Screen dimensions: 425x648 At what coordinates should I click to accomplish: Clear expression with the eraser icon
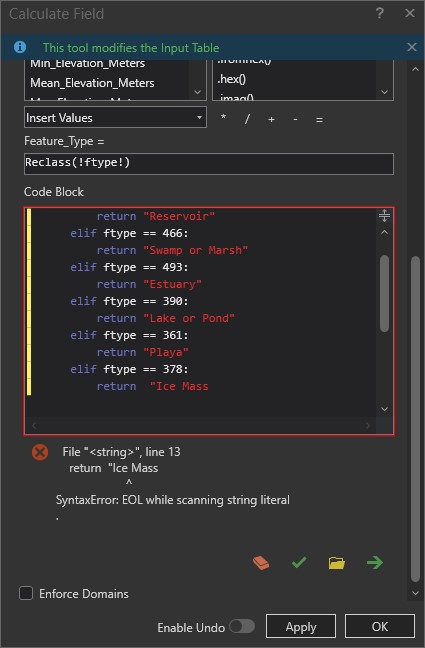point(261,563)
